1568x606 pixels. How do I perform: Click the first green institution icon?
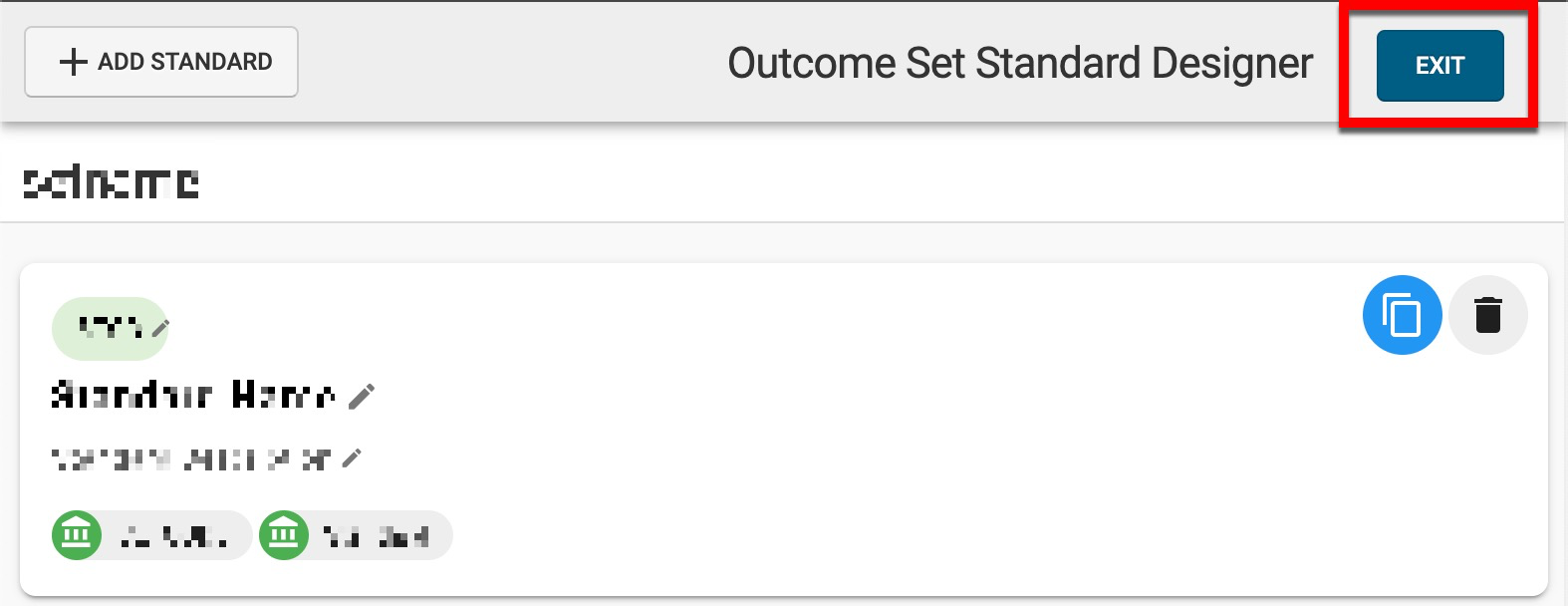[77, 535]
